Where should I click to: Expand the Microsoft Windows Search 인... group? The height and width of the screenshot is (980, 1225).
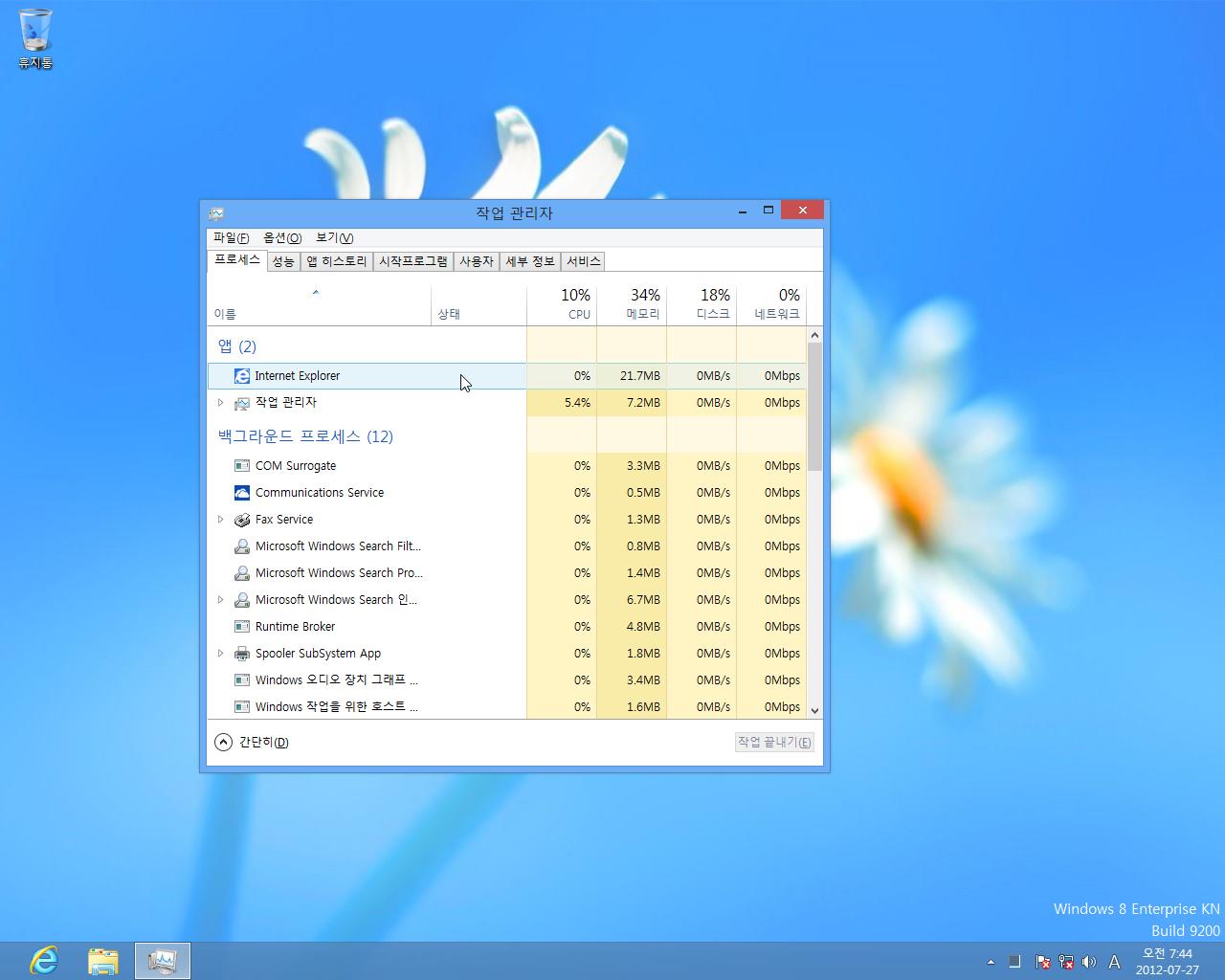click(x=220, y=600)
